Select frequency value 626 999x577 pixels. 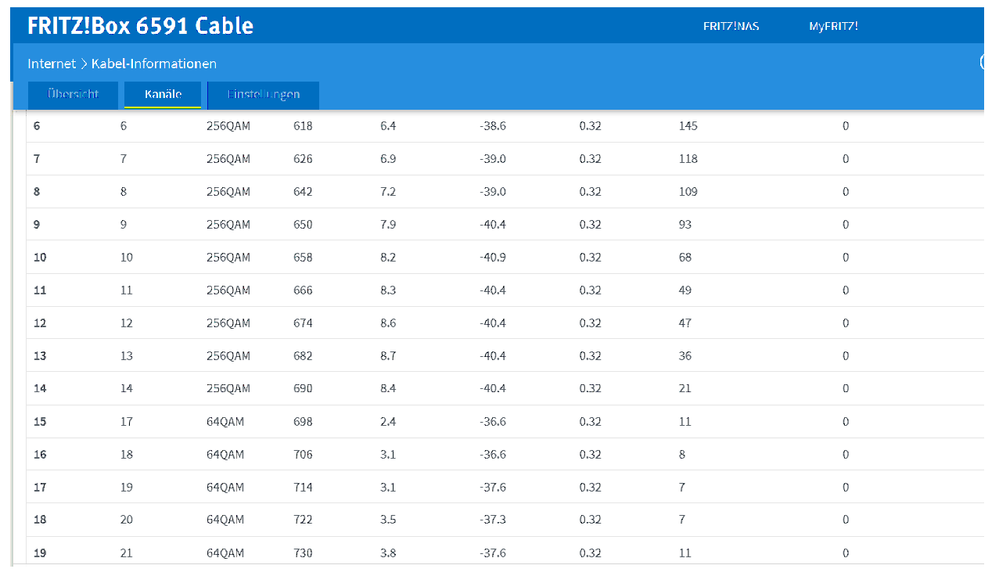(303, 159)
